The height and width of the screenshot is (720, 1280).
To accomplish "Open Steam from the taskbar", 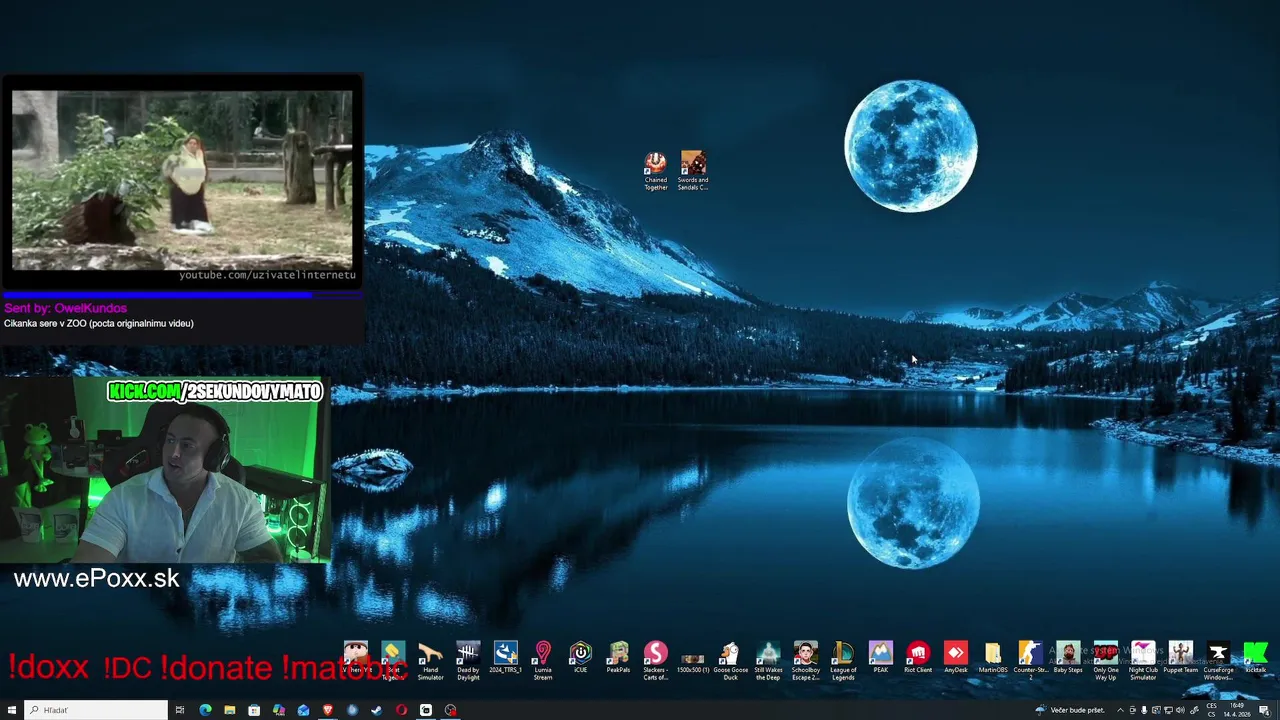I will (376, 710).
